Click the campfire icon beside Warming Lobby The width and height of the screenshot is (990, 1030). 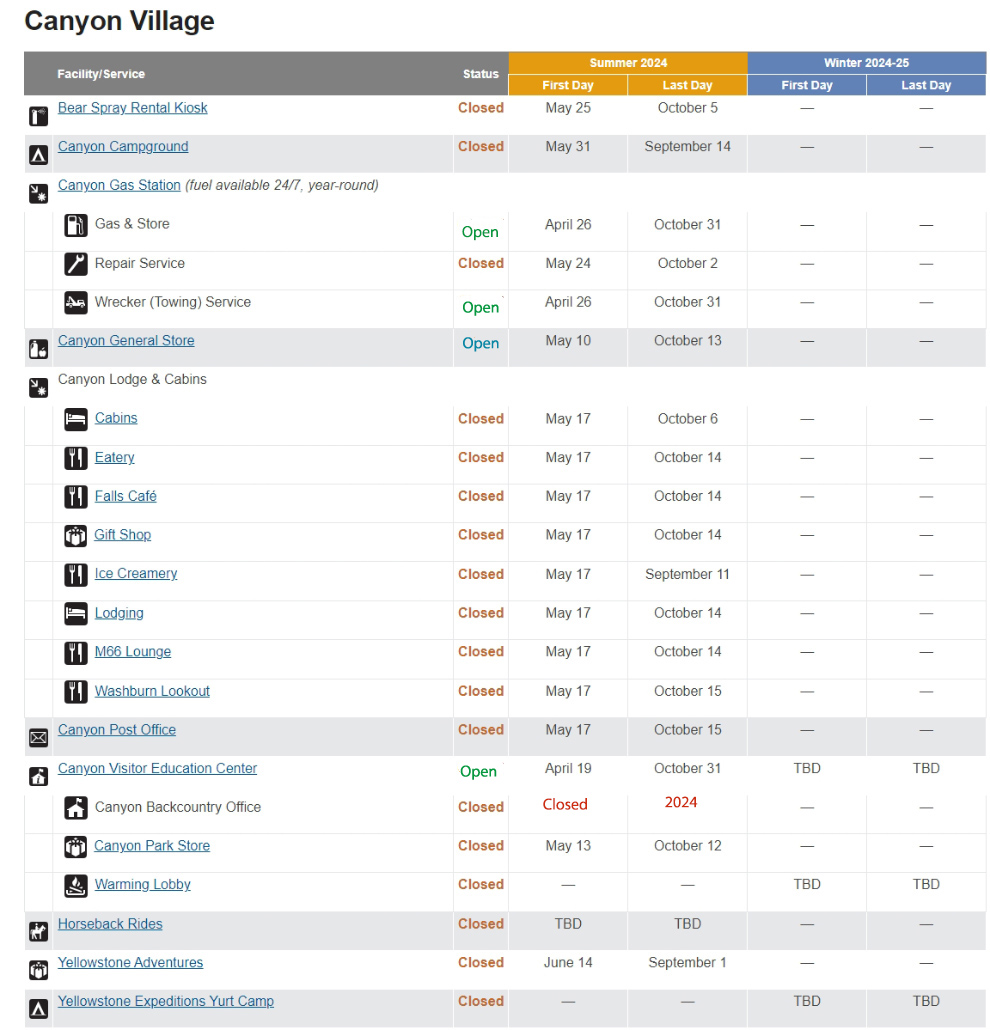[x=76, y=885]
